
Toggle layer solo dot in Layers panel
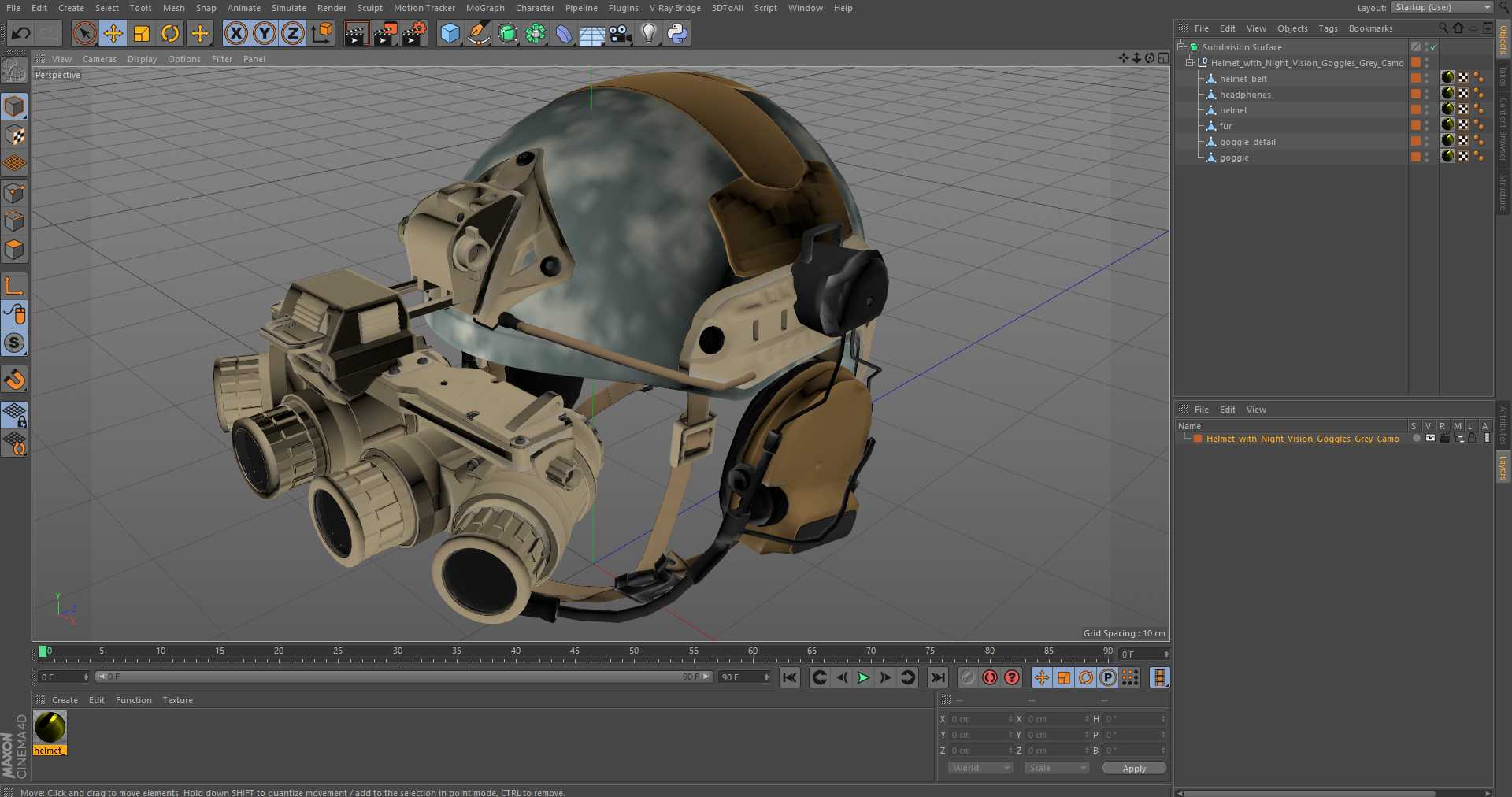tap(1416, 439)
